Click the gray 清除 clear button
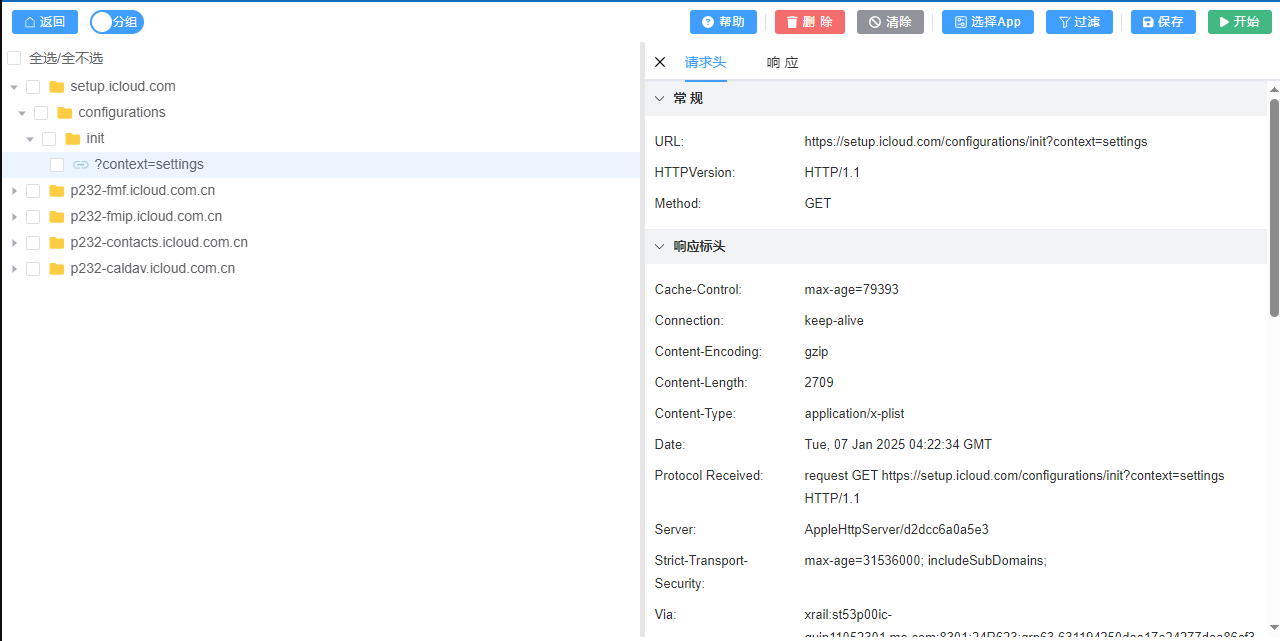Screen dimensions: 1280x641 pos(890,22)
